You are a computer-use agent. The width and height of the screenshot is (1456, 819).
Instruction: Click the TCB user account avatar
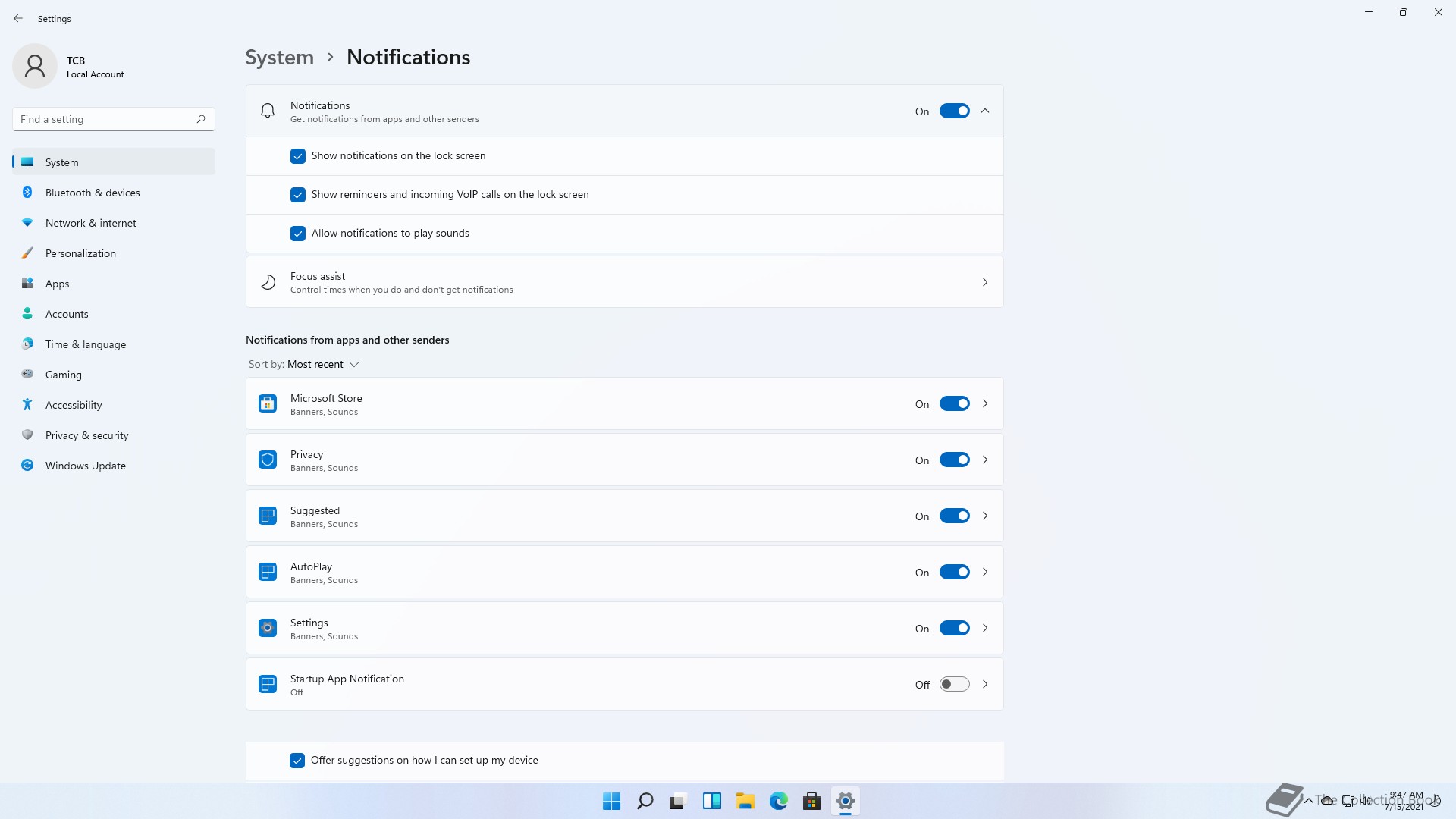point(35,66)
